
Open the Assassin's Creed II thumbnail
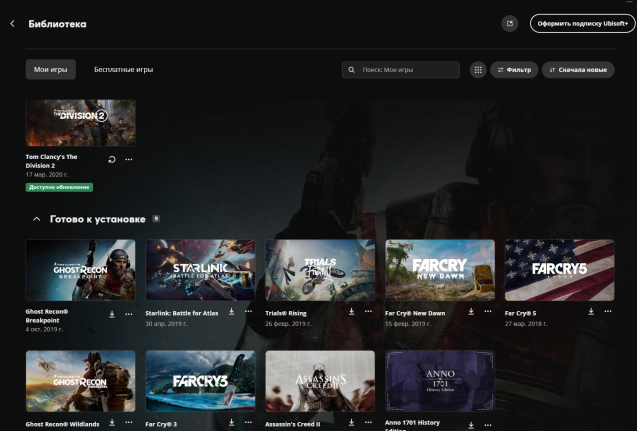[320, 381]
